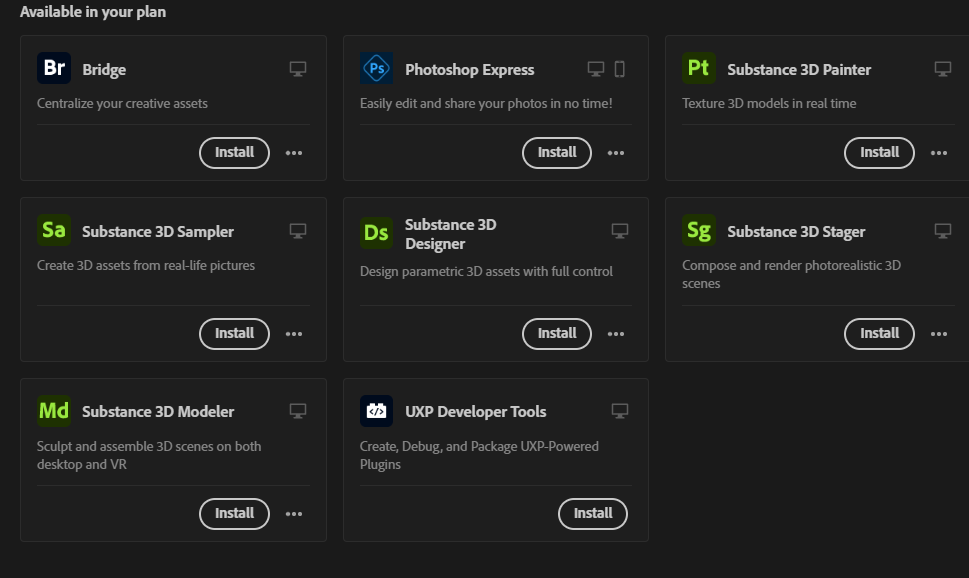
Task: Click the "Substance 3D Designer" title
Action: (451, 234)
